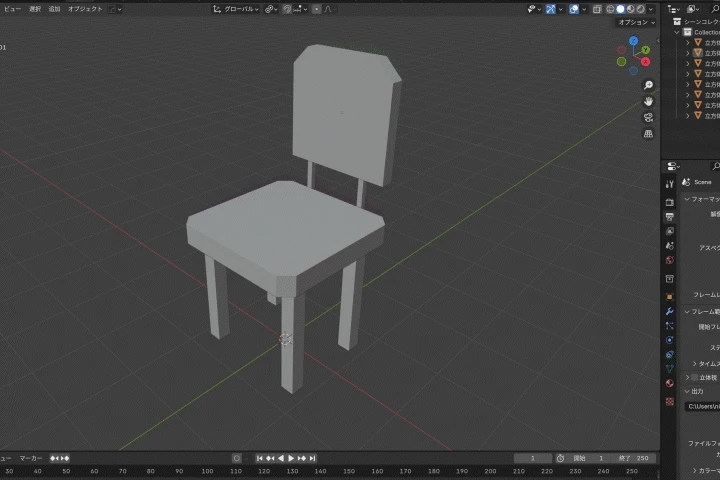Toggle X-ray mode
The image size is (720, 480).
(596, 9)
